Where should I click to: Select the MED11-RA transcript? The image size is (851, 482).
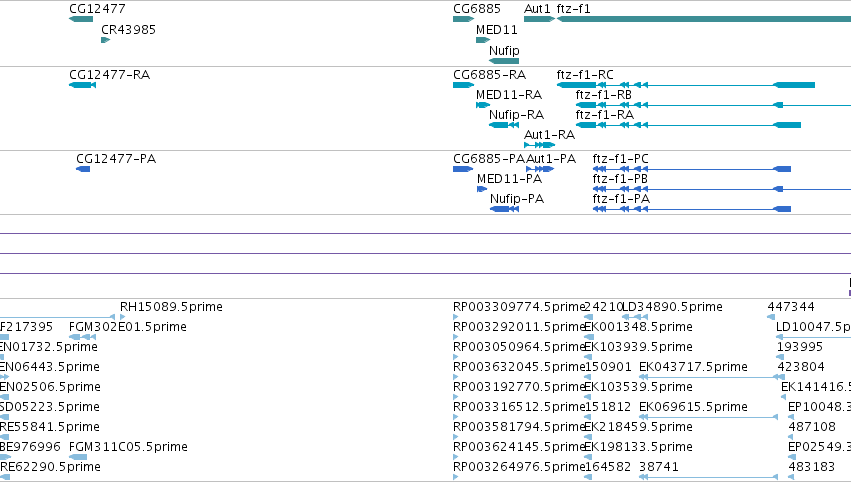482,105
